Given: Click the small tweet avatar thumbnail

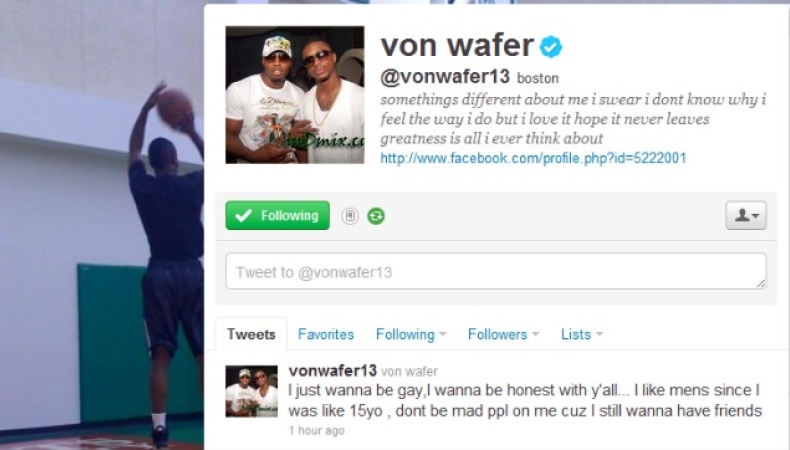Looking at the screenshot, I should 251,391.
